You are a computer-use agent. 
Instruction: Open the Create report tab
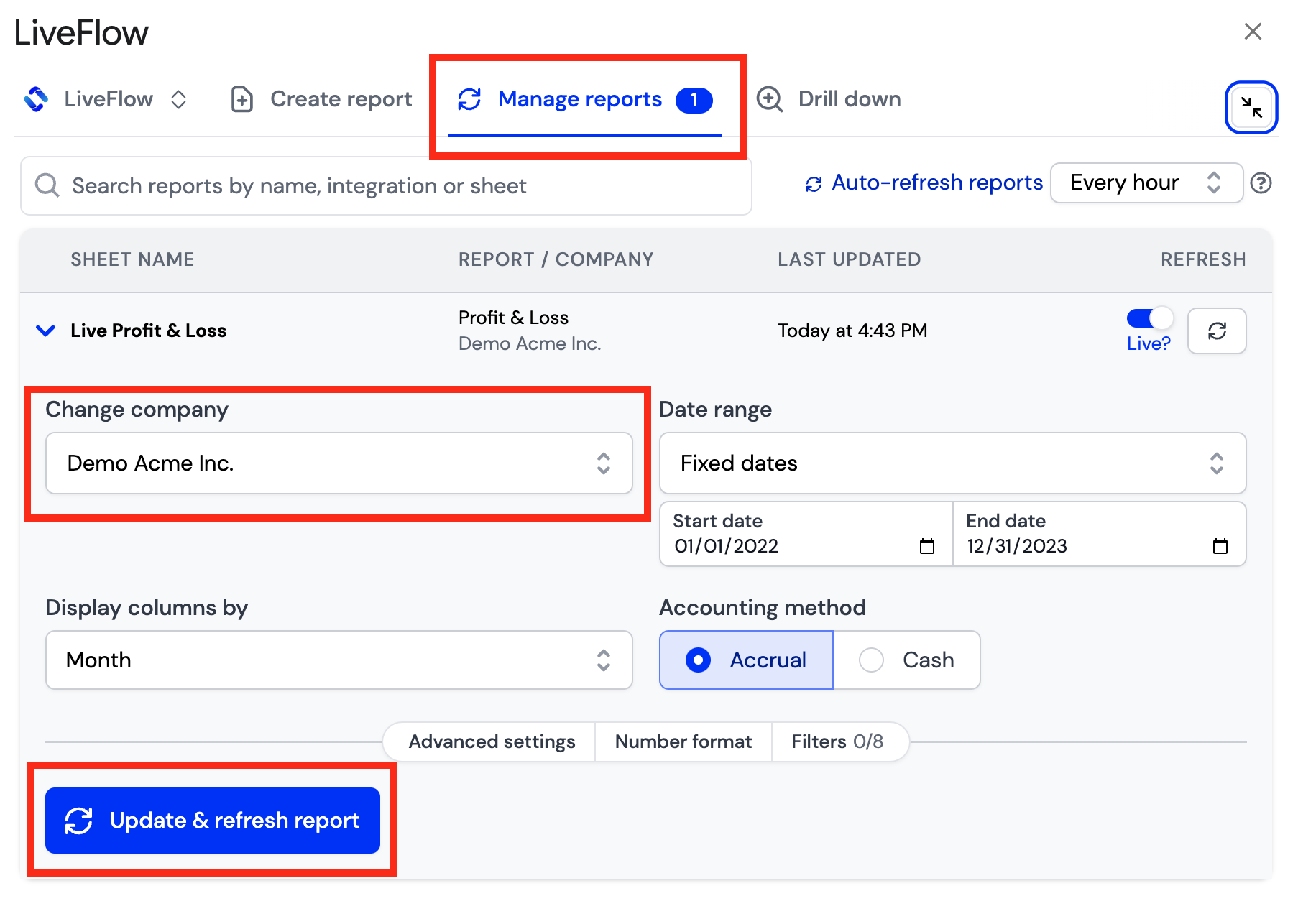tap(321, 99)
